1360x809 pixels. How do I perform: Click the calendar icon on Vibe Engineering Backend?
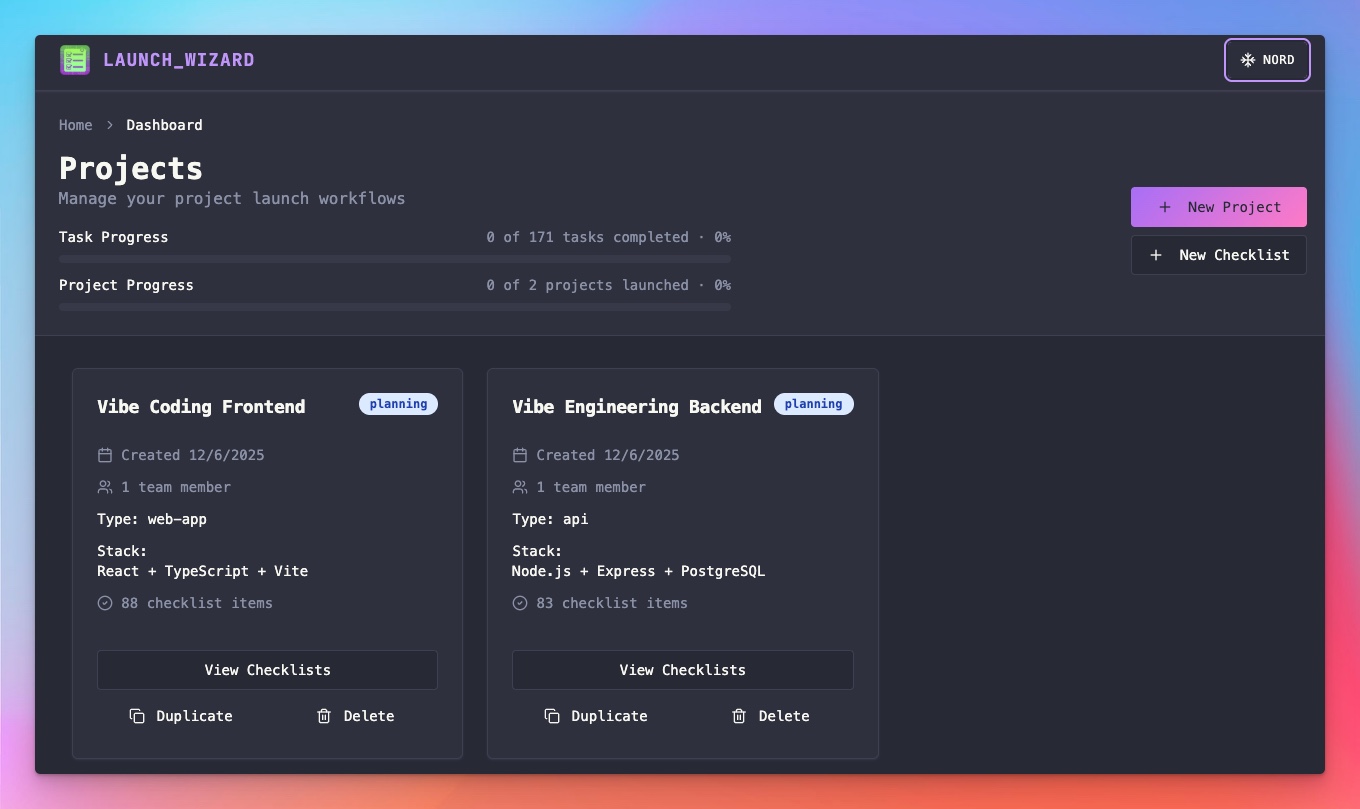click(519, 455)
